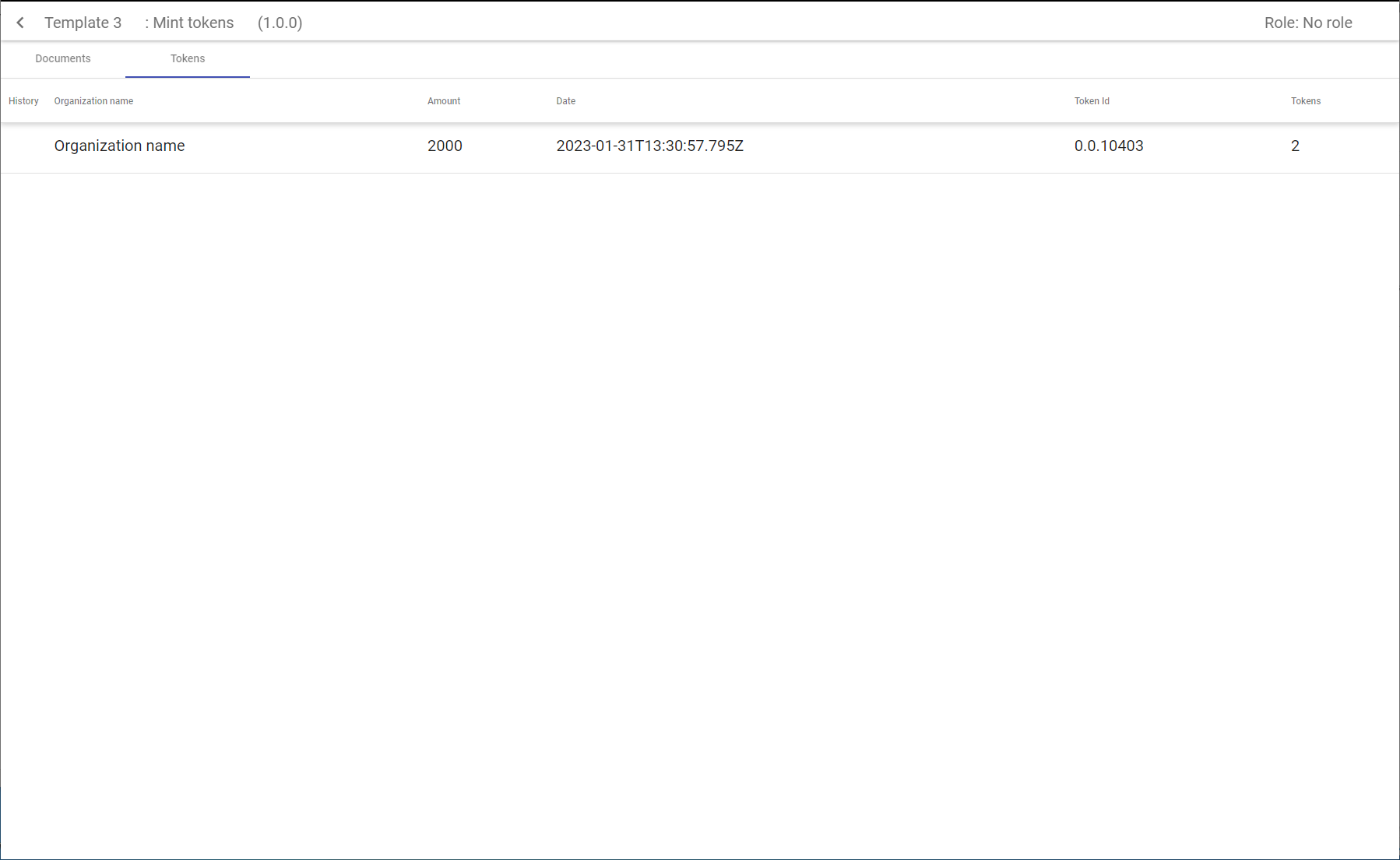Click the Organization name column header

pyautogui.click(x=93, y=101)
